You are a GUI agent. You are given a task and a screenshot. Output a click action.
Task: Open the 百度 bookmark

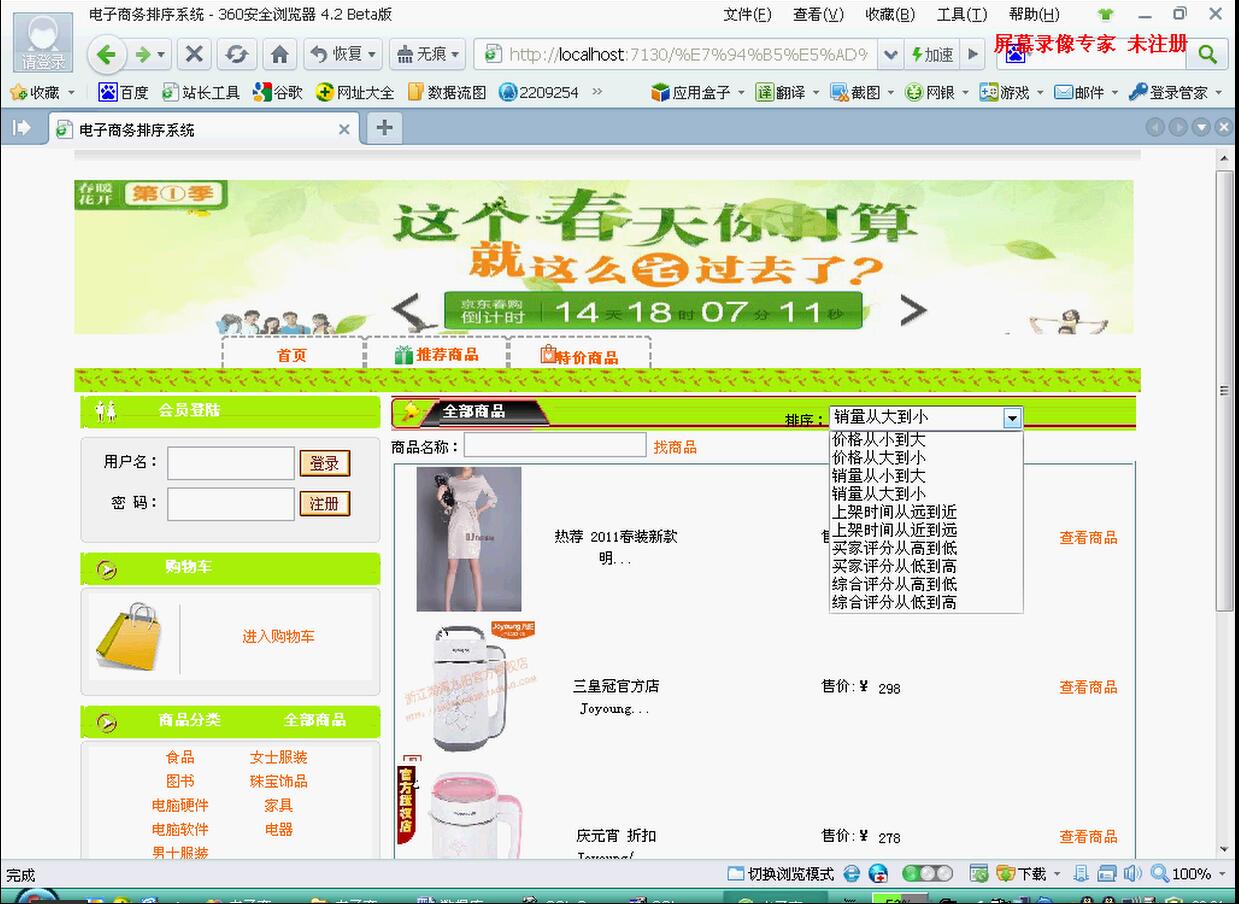[x=124, y=92]
